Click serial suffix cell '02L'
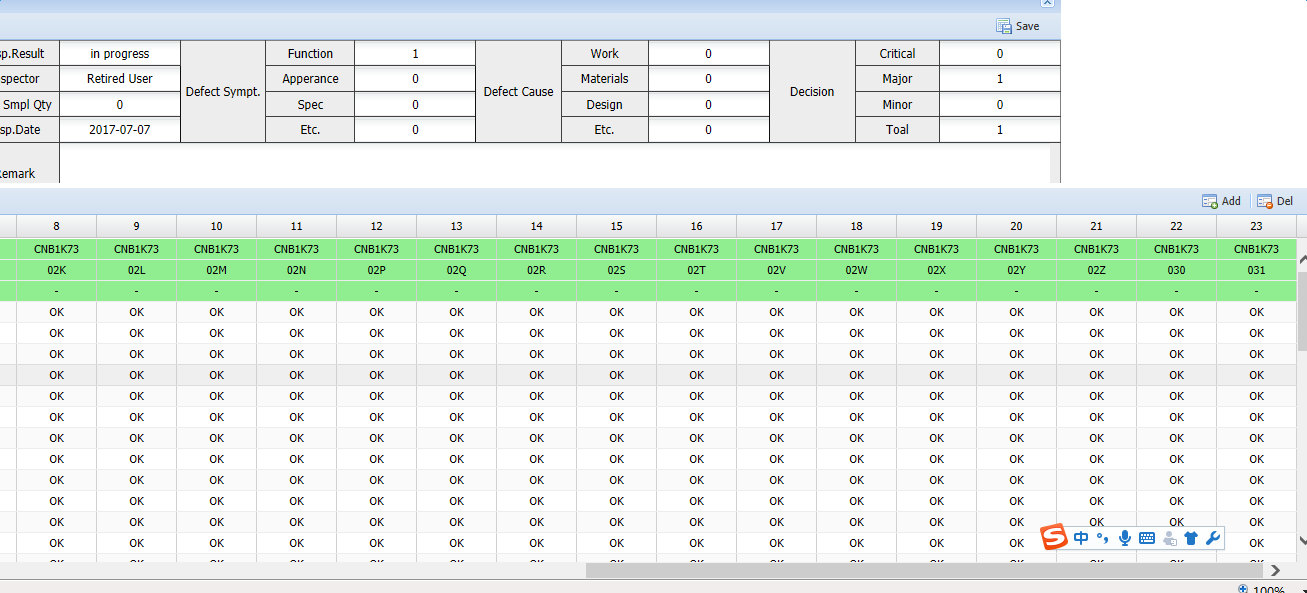The height and width of the screenshot is (593, 1307). (x=136, y=270)
